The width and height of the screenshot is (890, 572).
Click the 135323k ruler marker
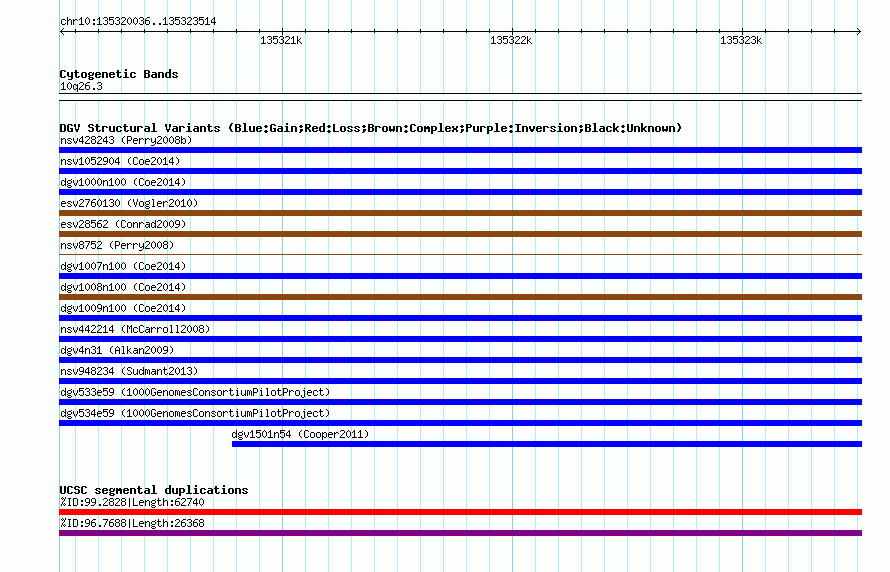[x=741, y=40]
